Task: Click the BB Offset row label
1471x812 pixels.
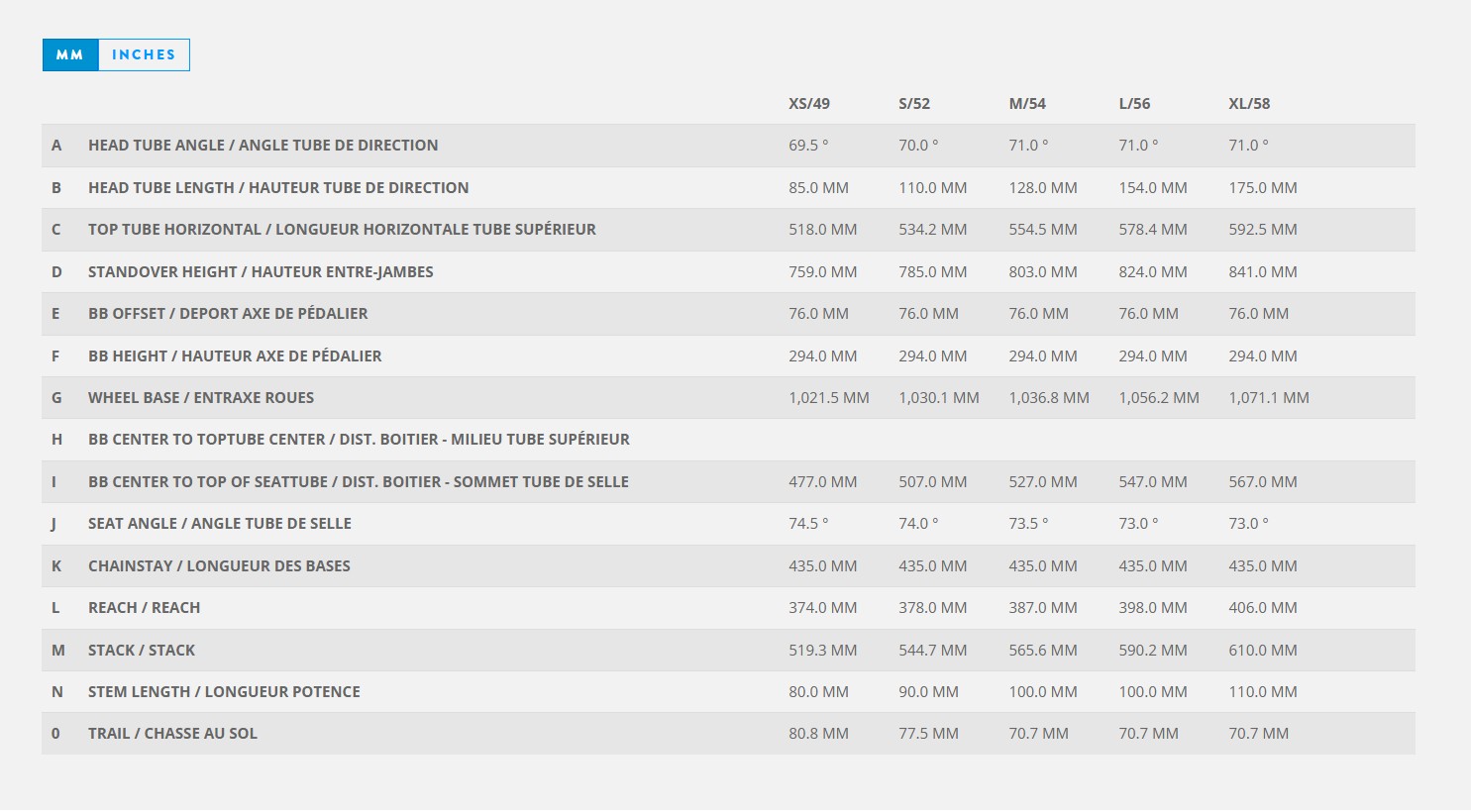Action: coord(228,314)
